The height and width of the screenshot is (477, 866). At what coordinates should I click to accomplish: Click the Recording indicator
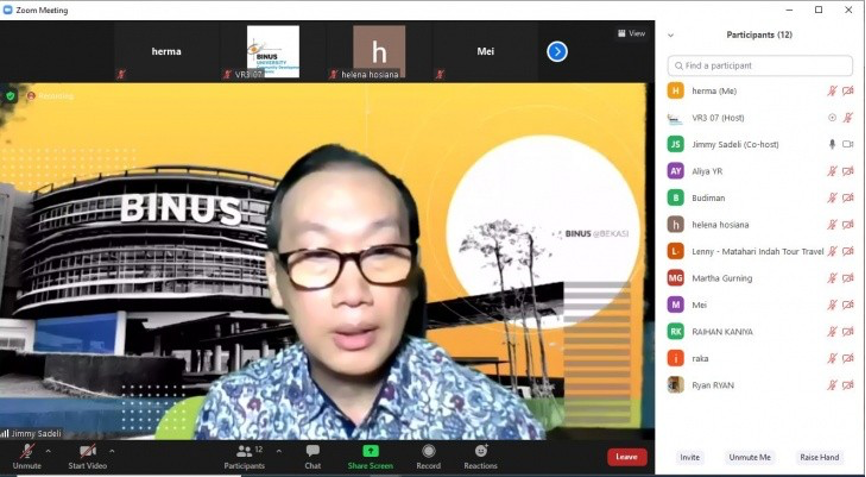tap(50, 96)
